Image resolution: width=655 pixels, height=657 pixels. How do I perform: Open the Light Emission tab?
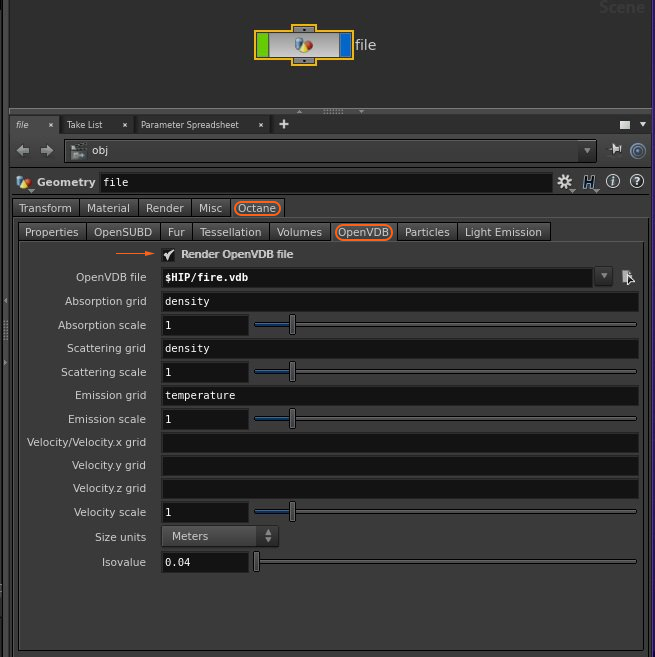point(503,232)
